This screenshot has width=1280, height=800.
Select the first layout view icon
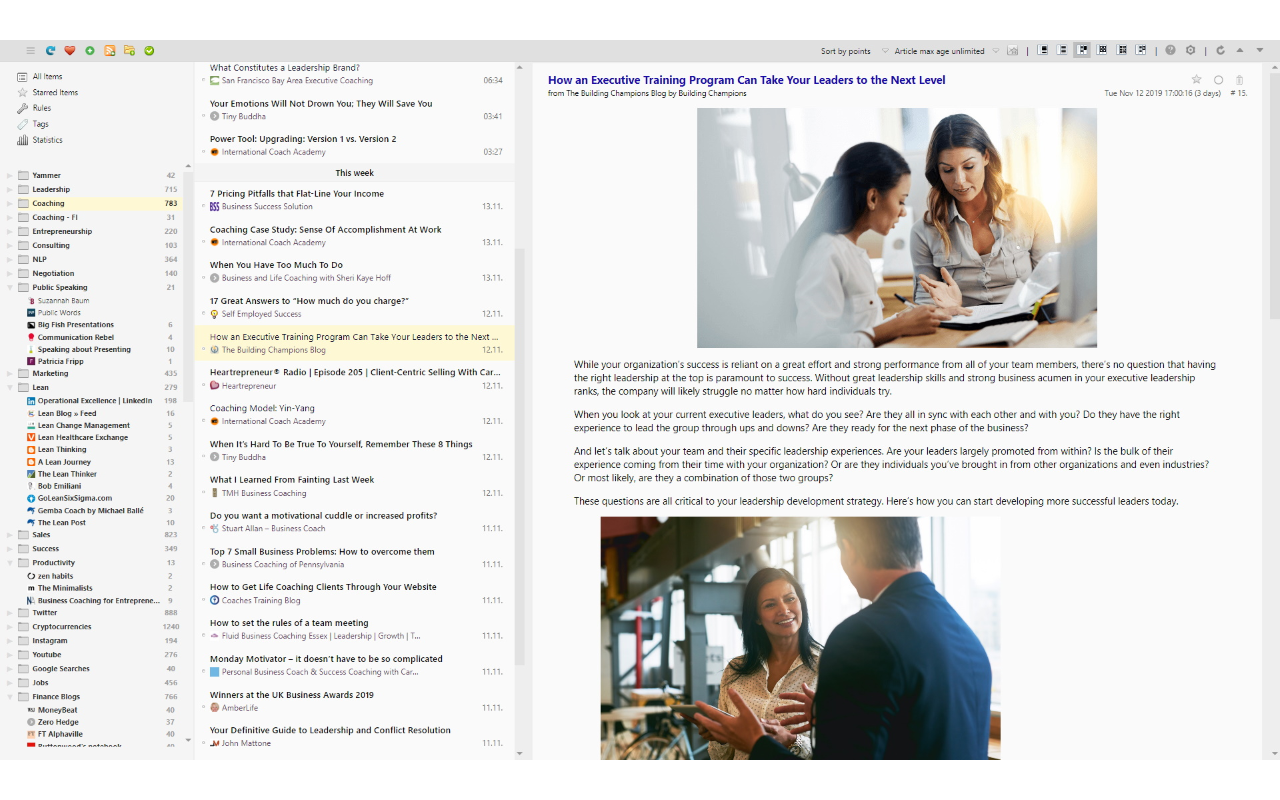pyautogui.click(x=1043, y=51)
